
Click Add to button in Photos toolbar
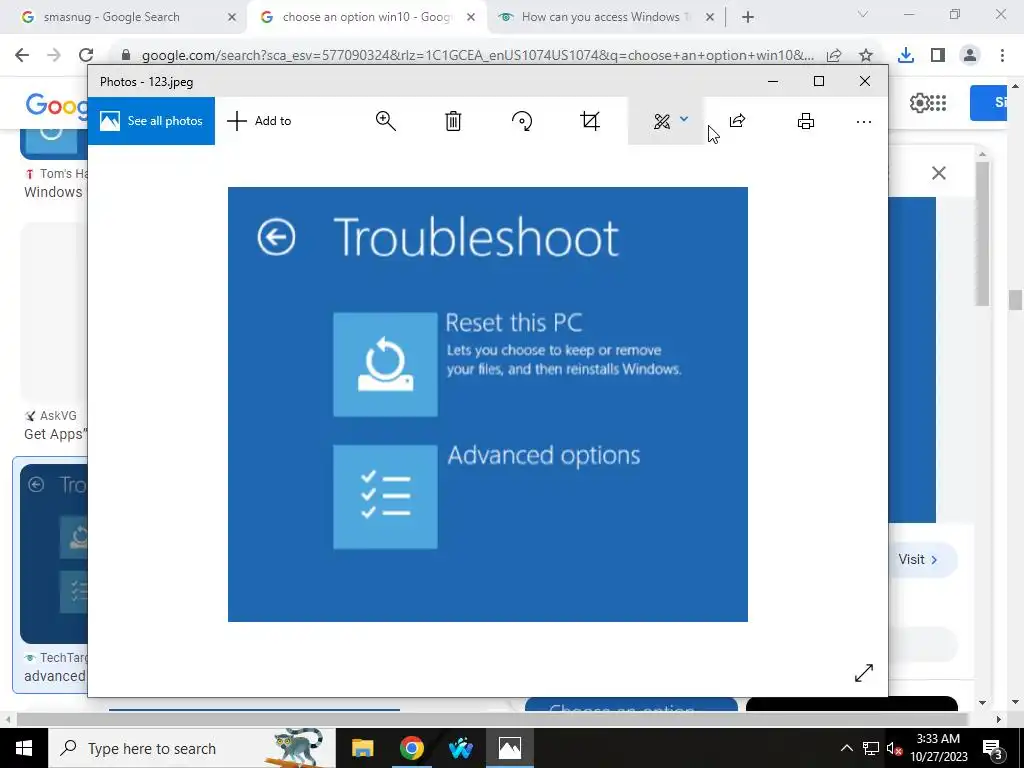coord(259,121)
